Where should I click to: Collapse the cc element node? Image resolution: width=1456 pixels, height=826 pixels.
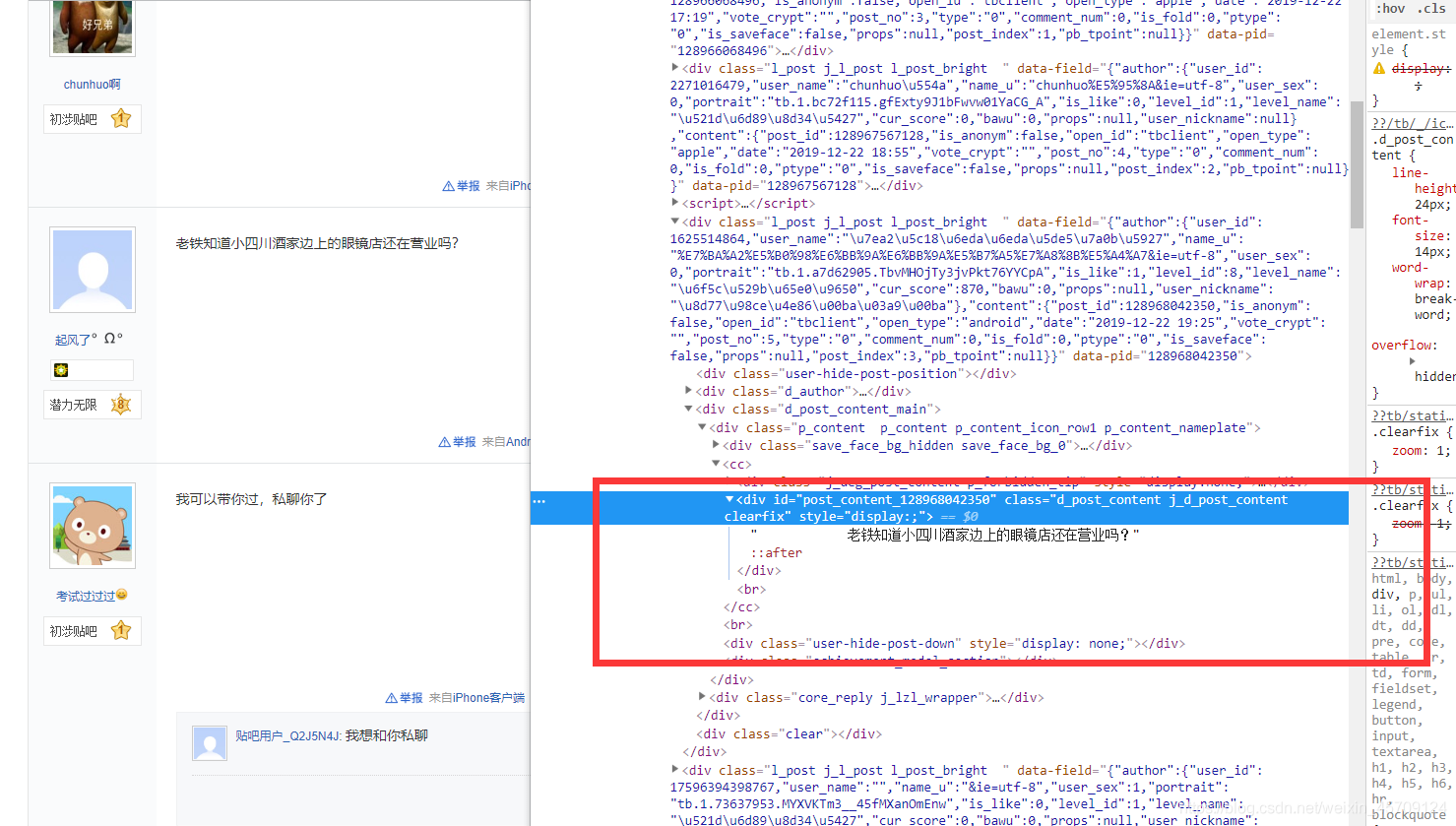717,464
